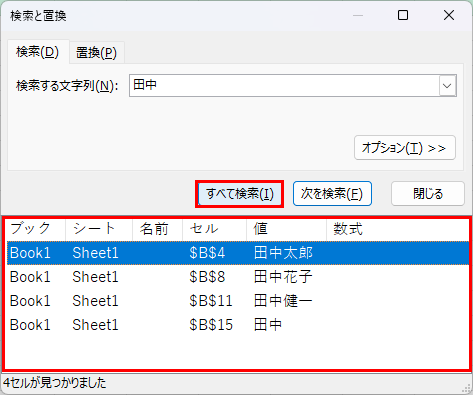Click the セル column header
473x395 pixels.
tap(214, 229)
